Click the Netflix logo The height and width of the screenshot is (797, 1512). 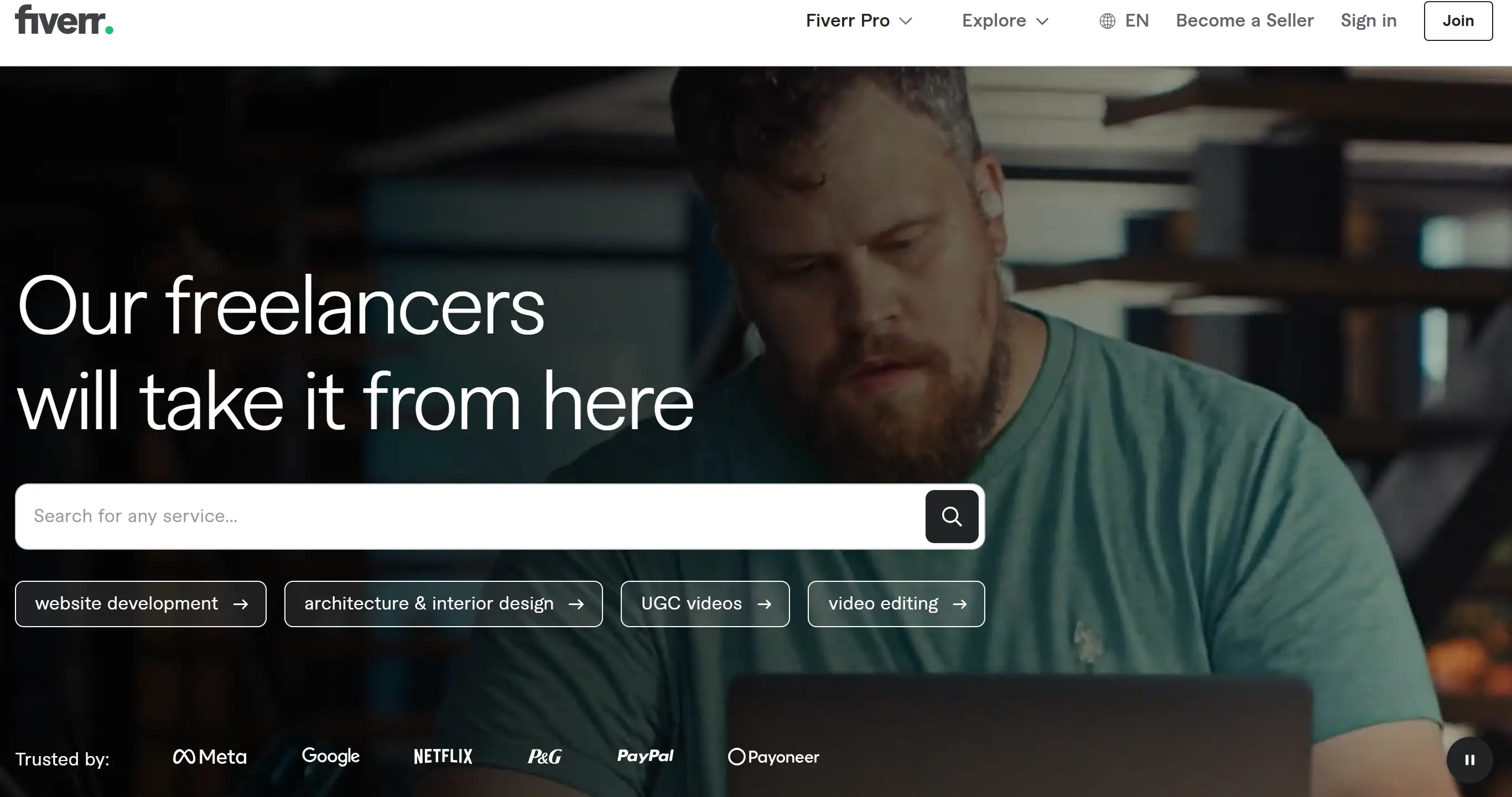tap(443, 756)
